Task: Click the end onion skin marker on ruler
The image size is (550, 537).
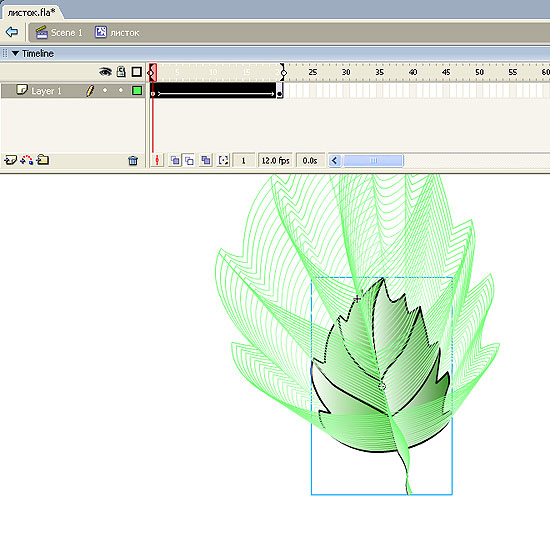Action: (x=283, y=72)
